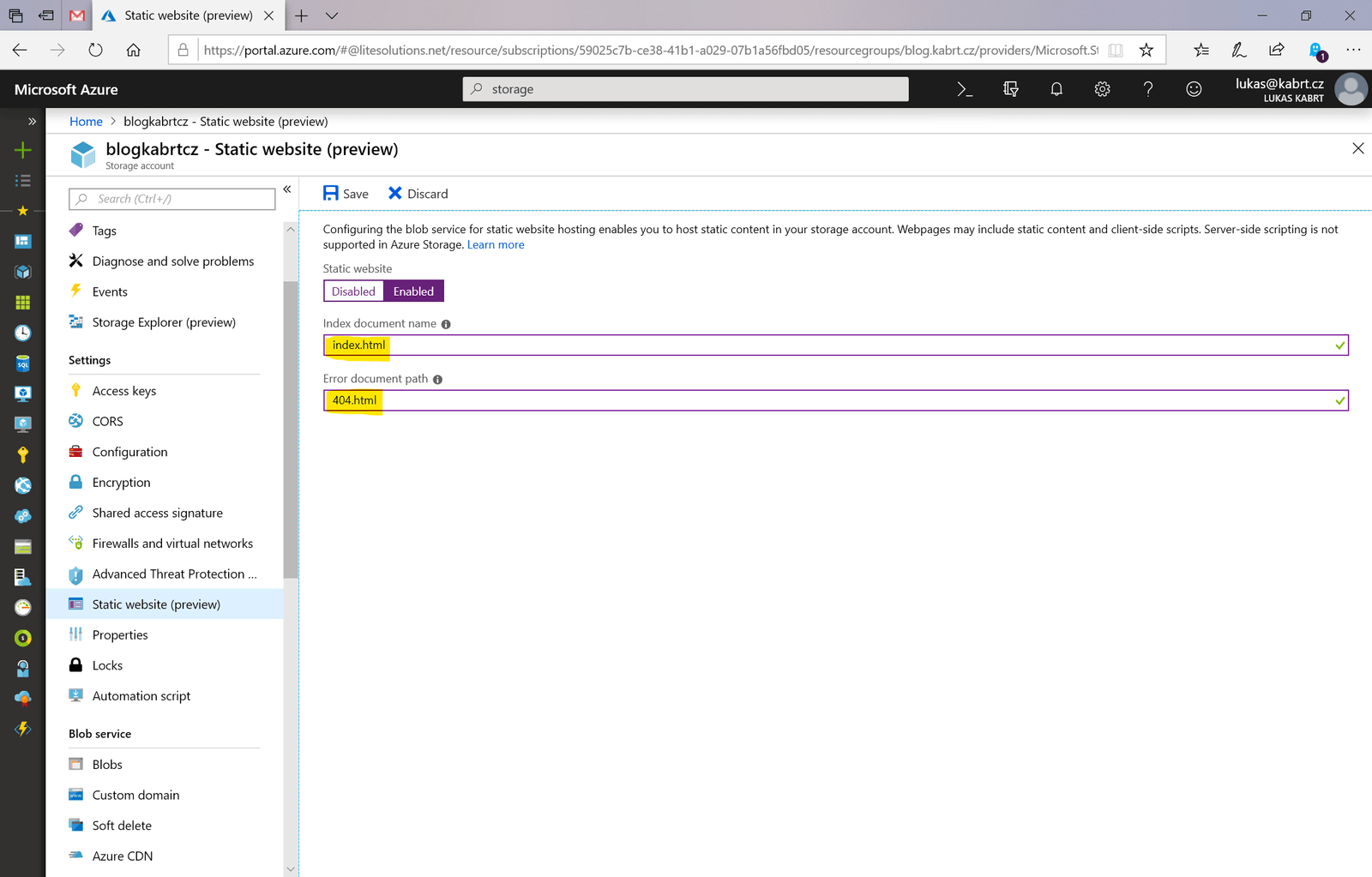The image size is (1372, 877).
Task: Open Storage Explorer (preview)
Action: coord(164,322)
